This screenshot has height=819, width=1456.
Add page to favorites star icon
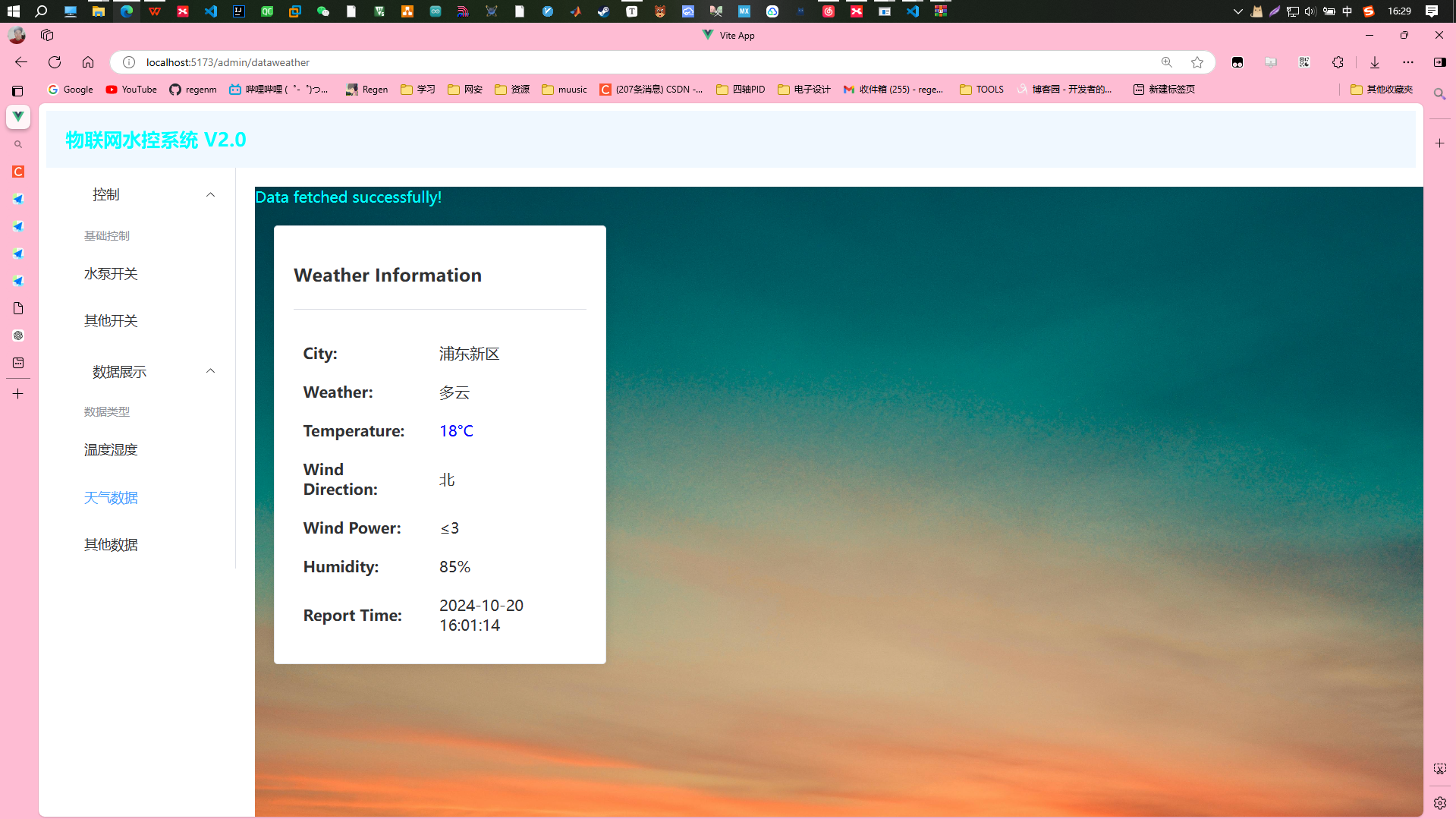pyautogui.click(x=1197, y=62)
